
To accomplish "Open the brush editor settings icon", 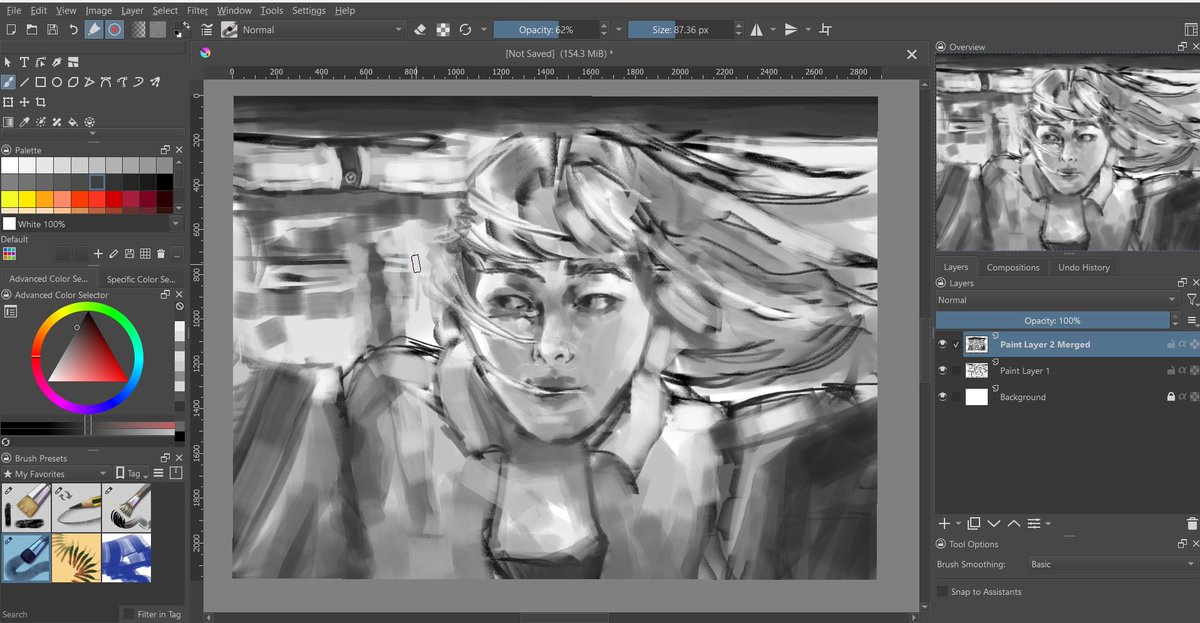I will tap(207, 30).
